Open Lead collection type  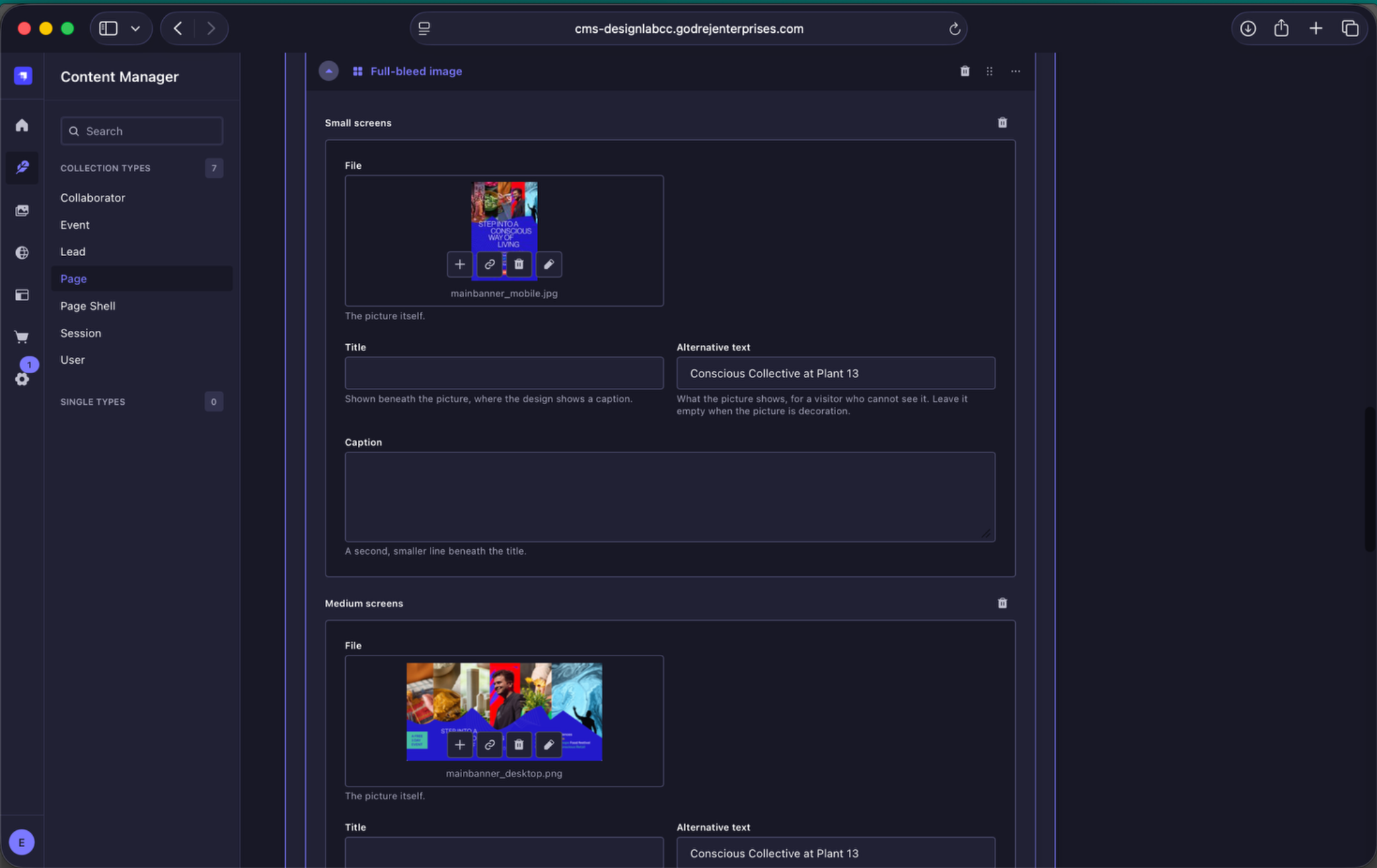[73, 251]
